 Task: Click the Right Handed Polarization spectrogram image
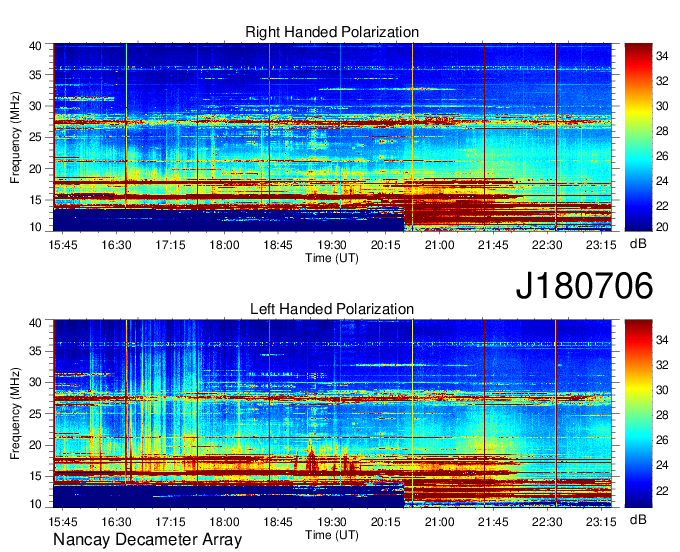332,137
